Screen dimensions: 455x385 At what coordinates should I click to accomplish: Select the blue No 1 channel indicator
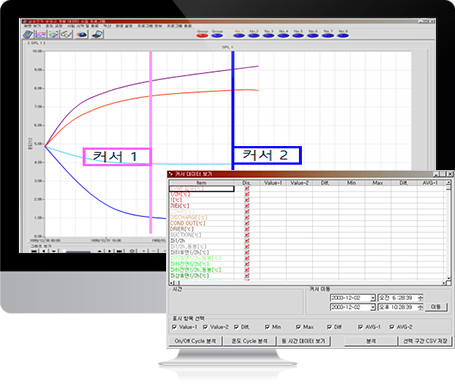[x=239, y=35]
